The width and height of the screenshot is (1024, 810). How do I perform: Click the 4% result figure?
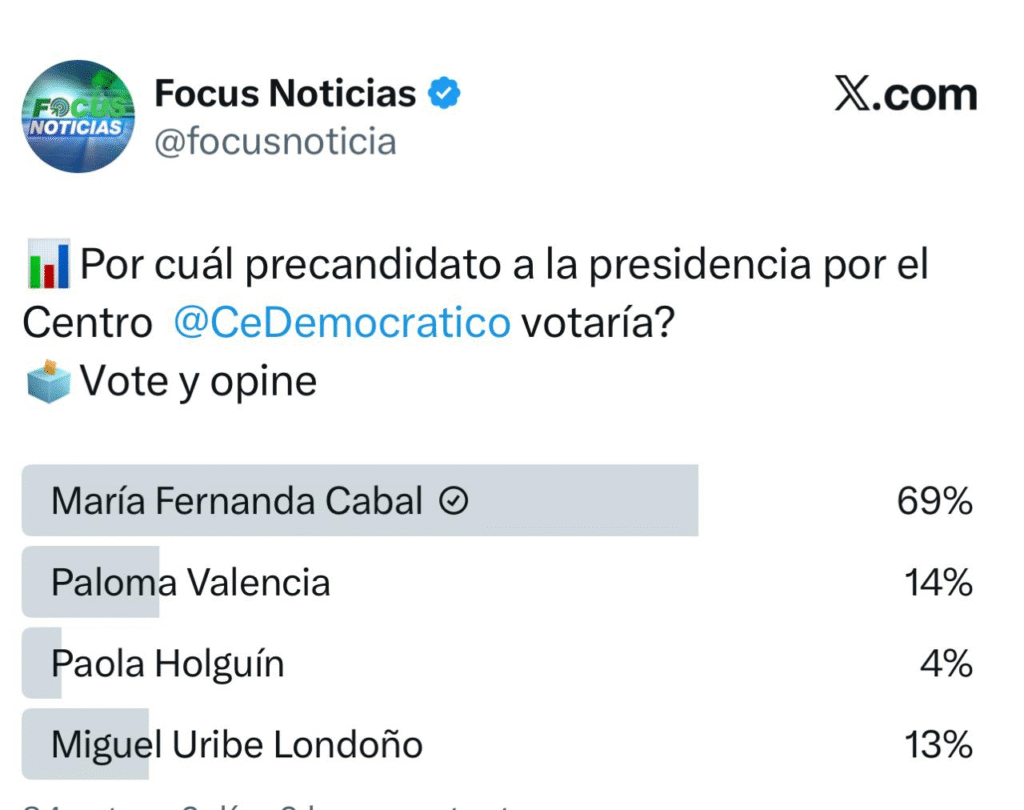click(948, 663)
